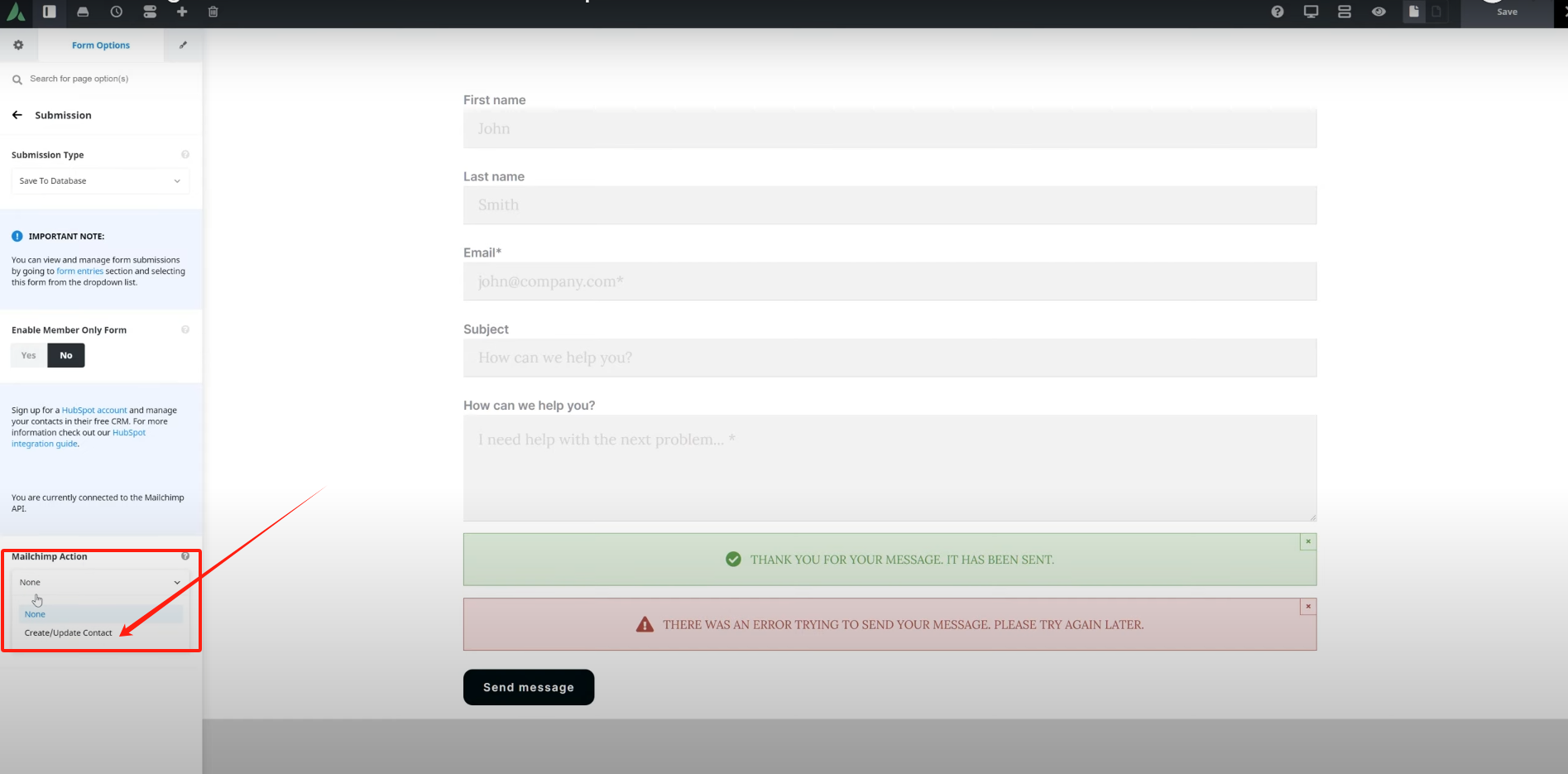The image size is (1568, 774).
Task: Switch to the filled page document toggle
Action: (1413, 12)
